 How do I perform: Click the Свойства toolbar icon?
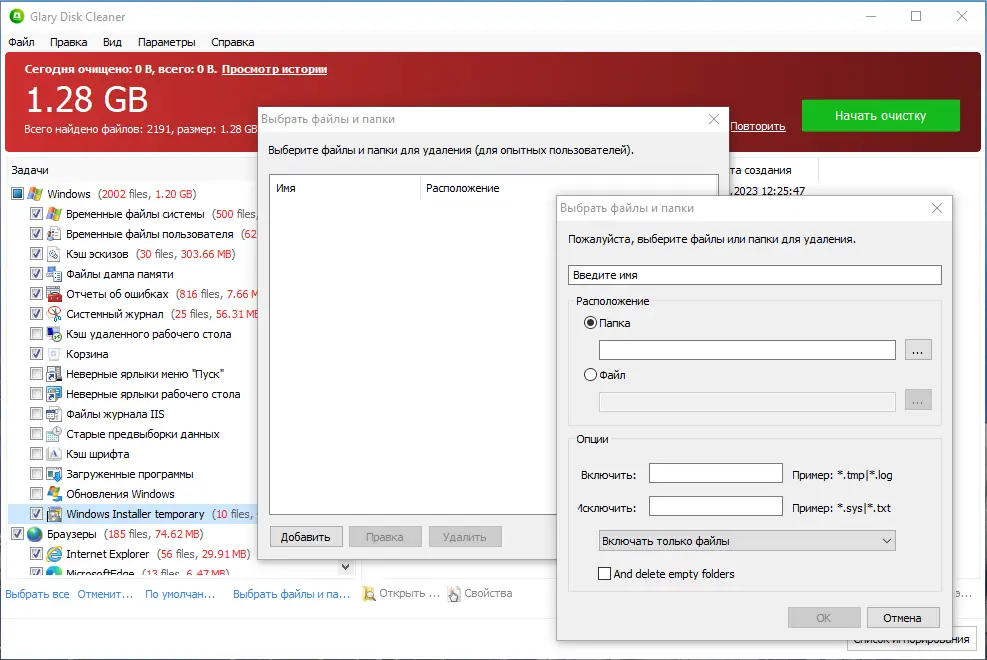coord(454,593)
